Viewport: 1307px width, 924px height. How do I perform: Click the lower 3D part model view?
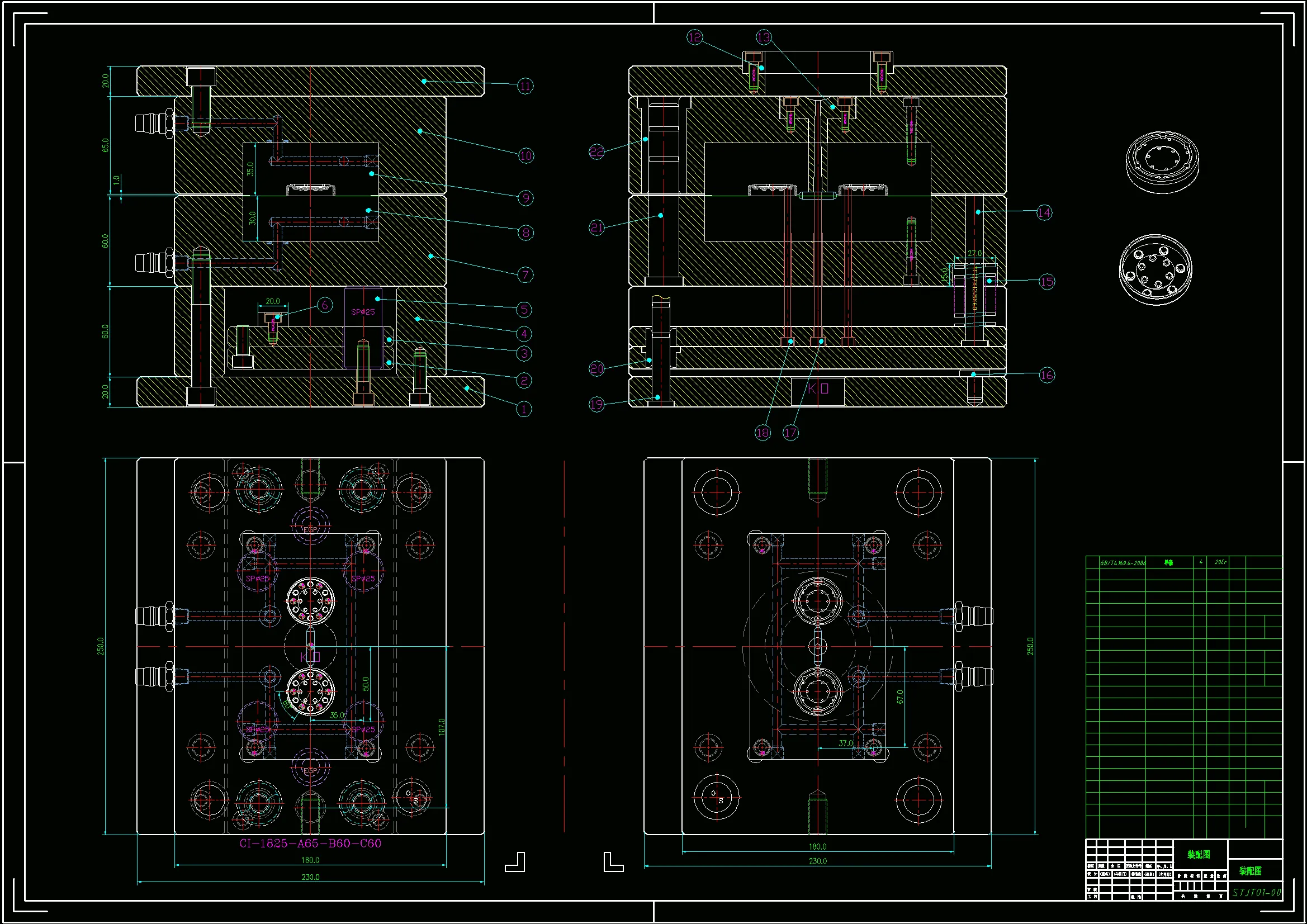(x=1156, y=270)
